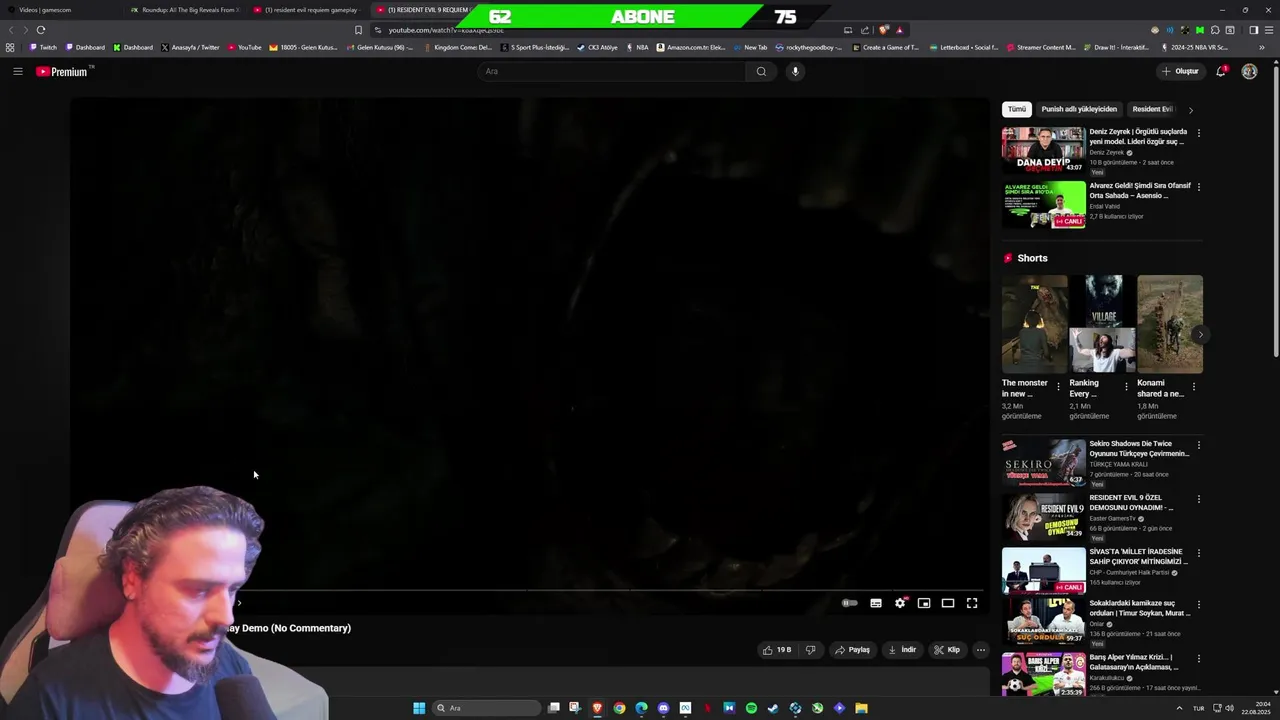Toggle the video autoplay switch
This screenshot has height=720, width=1280.
[850, 603]
